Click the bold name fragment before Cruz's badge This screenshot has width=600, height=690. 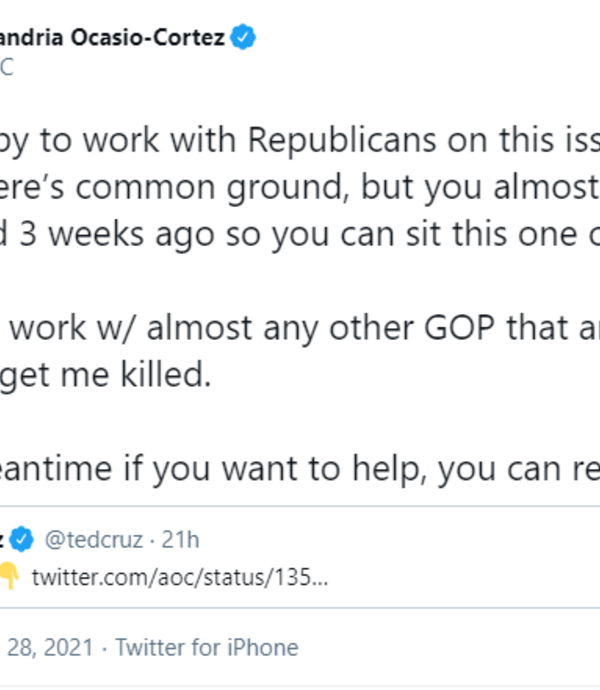click(4, 540)
